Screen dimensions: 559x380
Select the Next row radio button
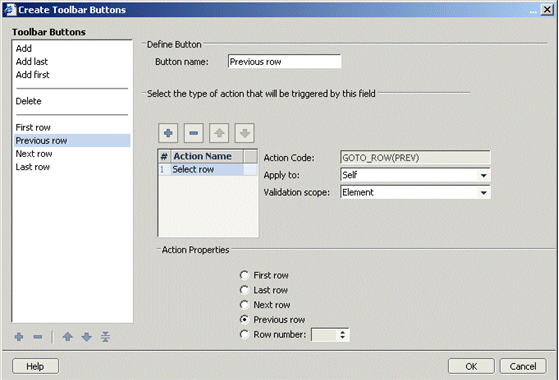244,305
